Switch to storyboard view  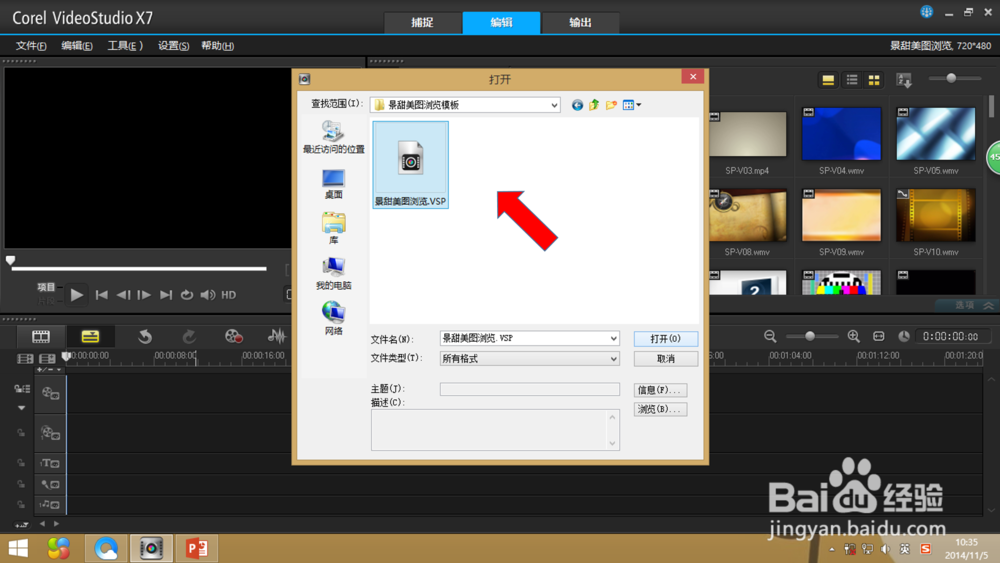coord(41,337)
